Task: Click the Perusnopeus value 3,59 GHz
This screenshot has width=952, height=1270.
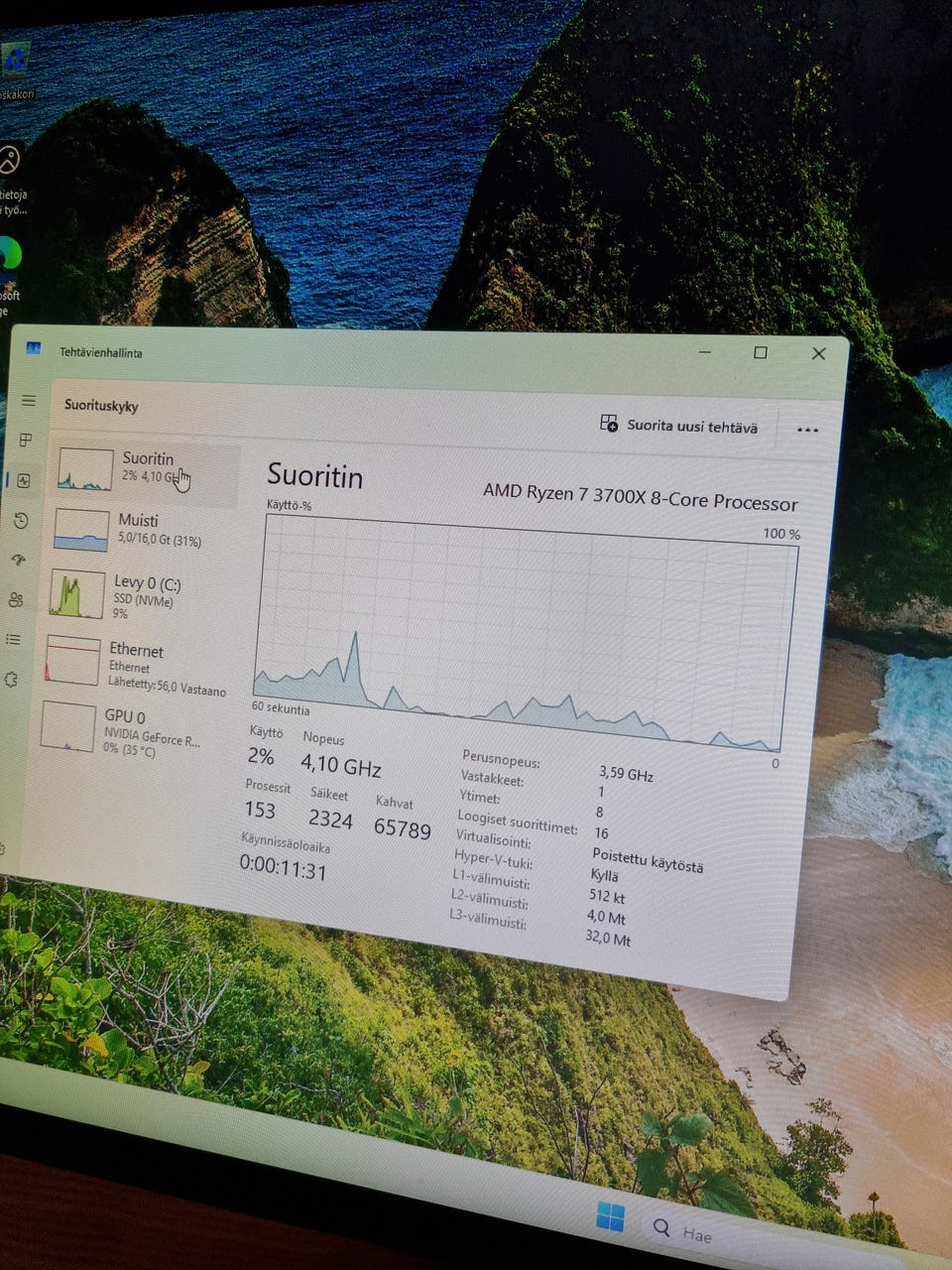Action: (x=626, y=773)
